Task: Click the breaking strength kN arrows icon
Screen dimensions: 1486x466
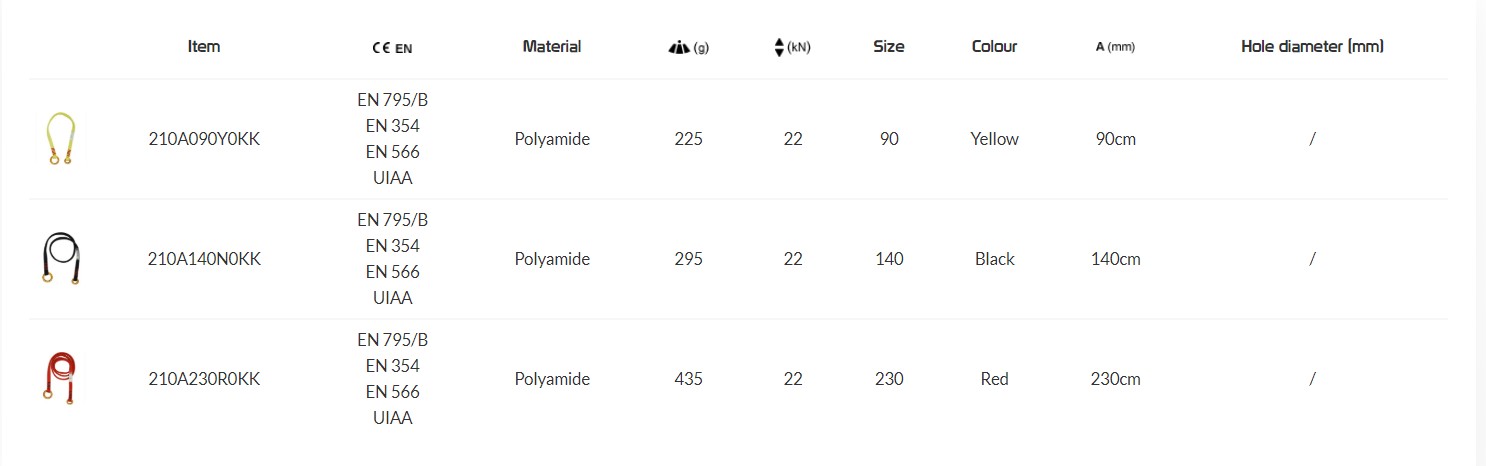Action: pos(780,47)
